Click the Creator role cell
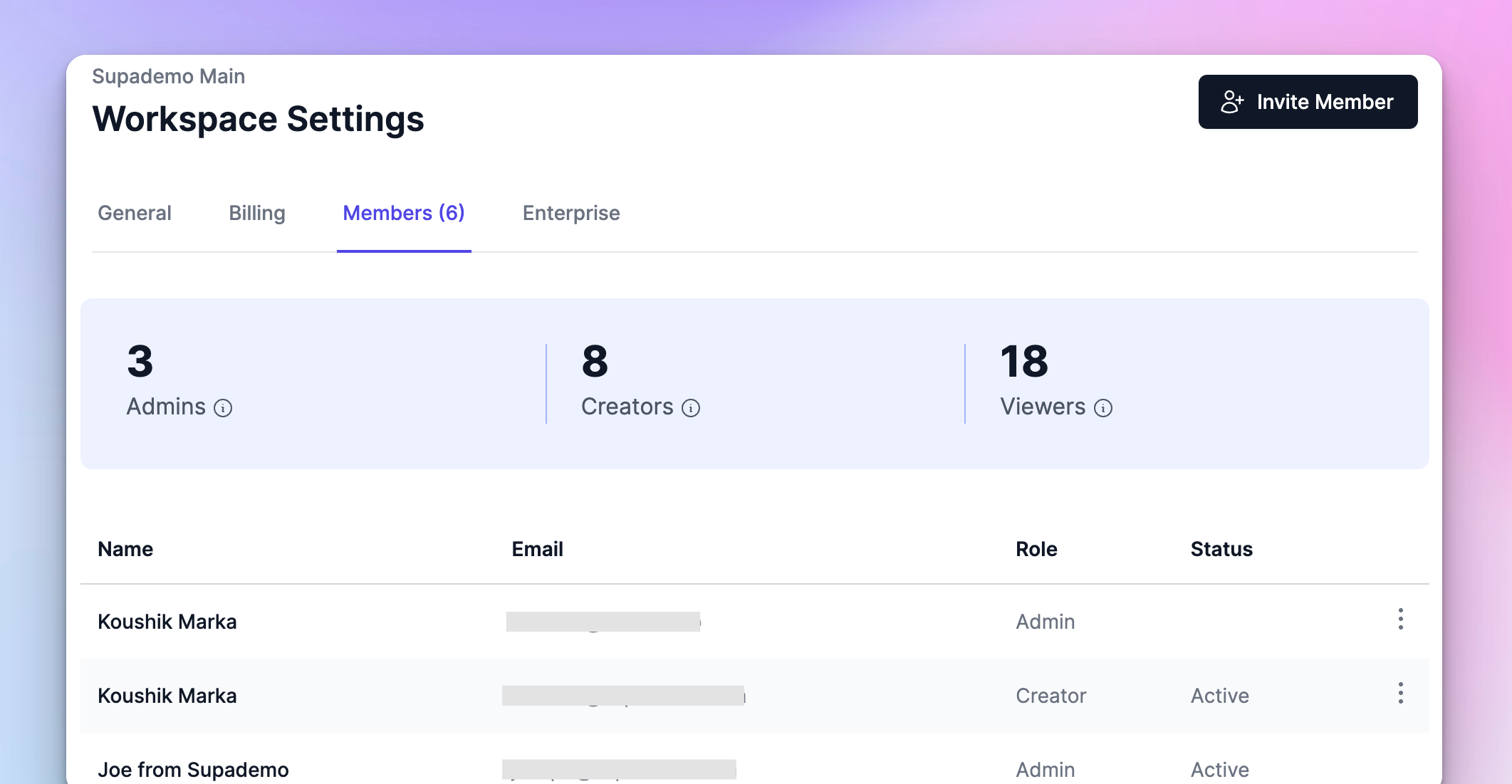This screenshot has width=1512, height=784. coord(1051,696)
